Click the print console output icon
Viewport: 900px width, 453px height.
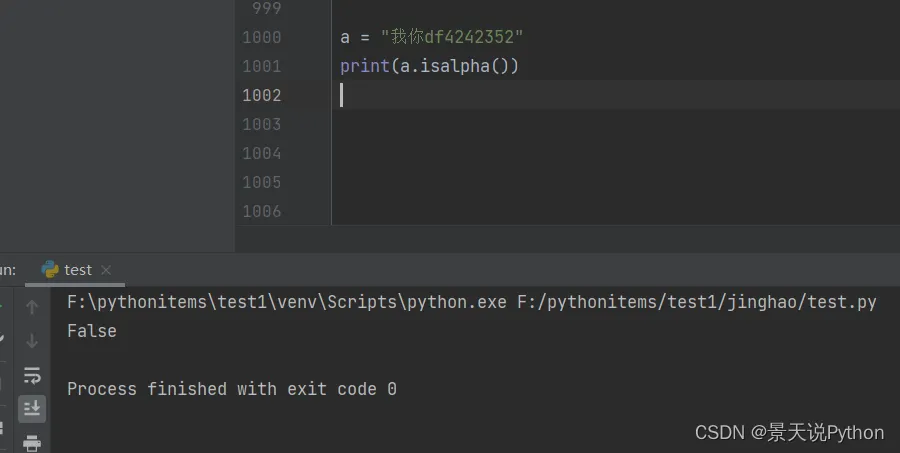click(x=32, y=441)
